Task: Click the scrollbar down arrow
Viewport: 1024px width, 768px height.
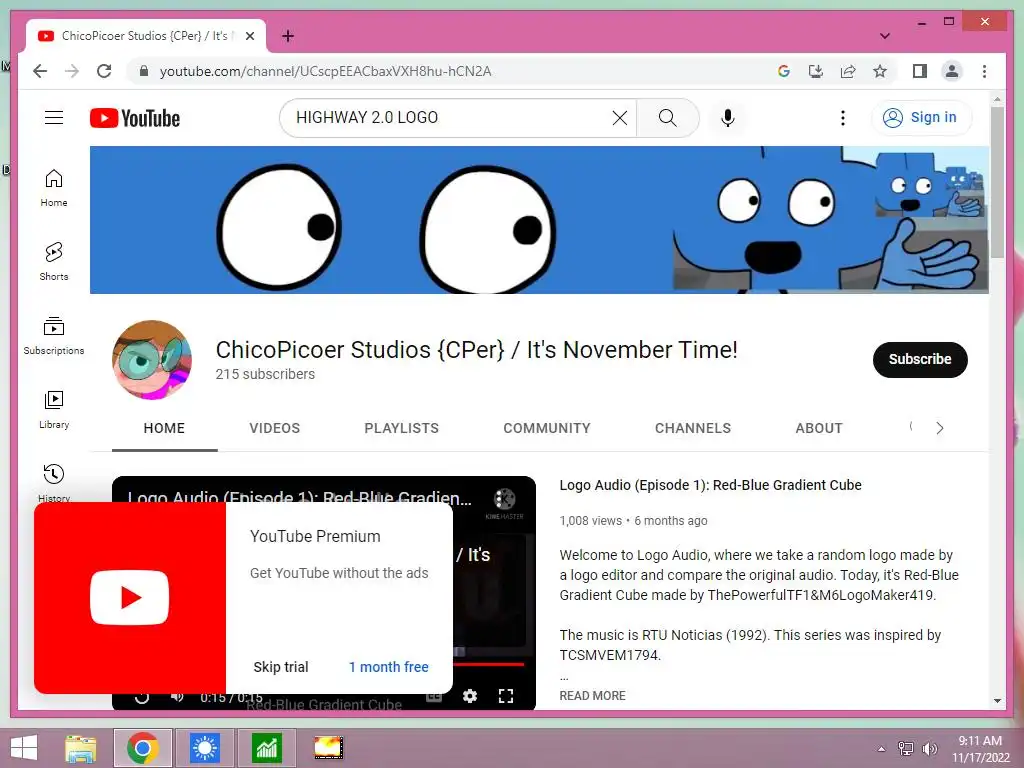Action: (x=997, y=701)
